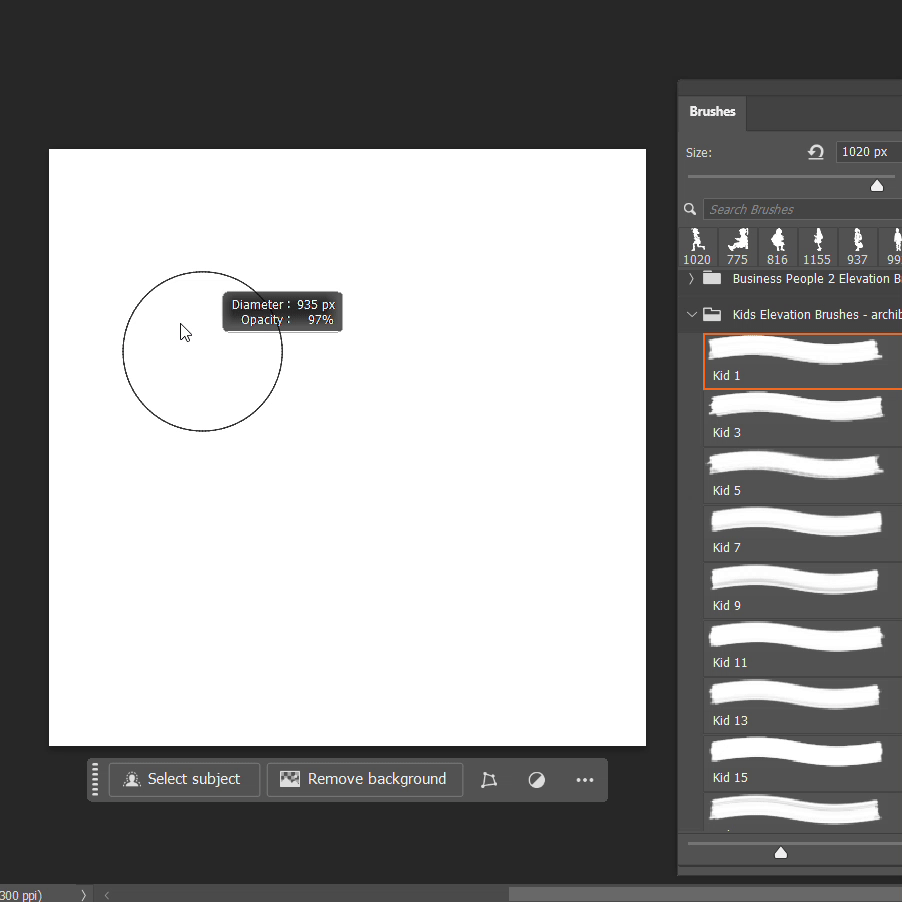Select recent brush thumbnail labeled 775

[x=738, y=247]
